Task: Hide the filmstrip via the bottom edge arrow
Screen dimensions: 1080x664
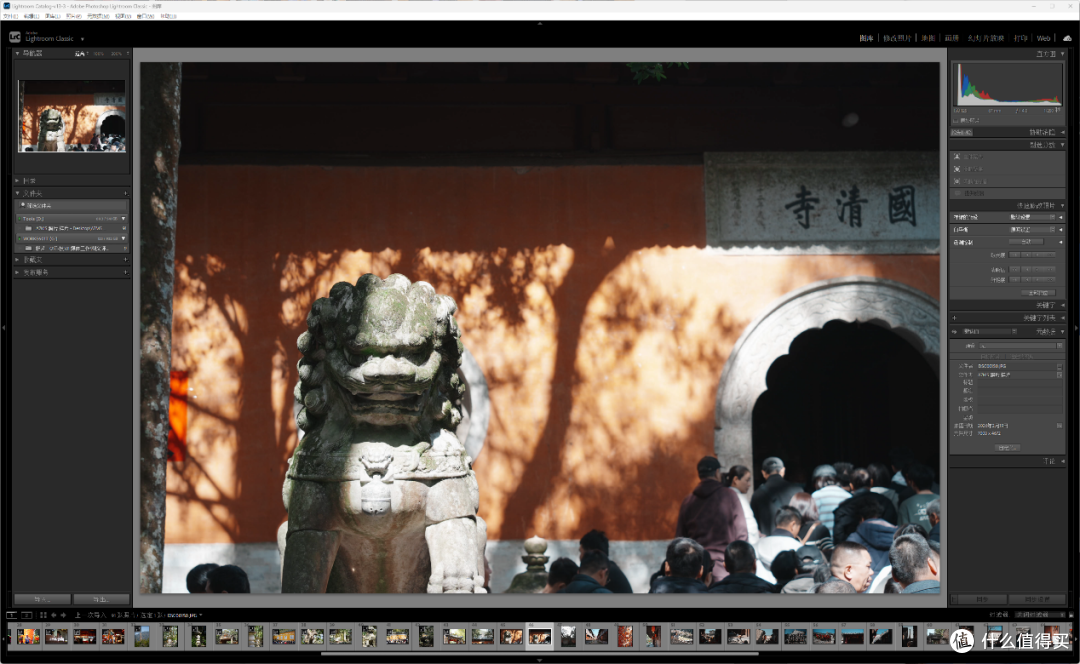Action: tap(539, 660)
